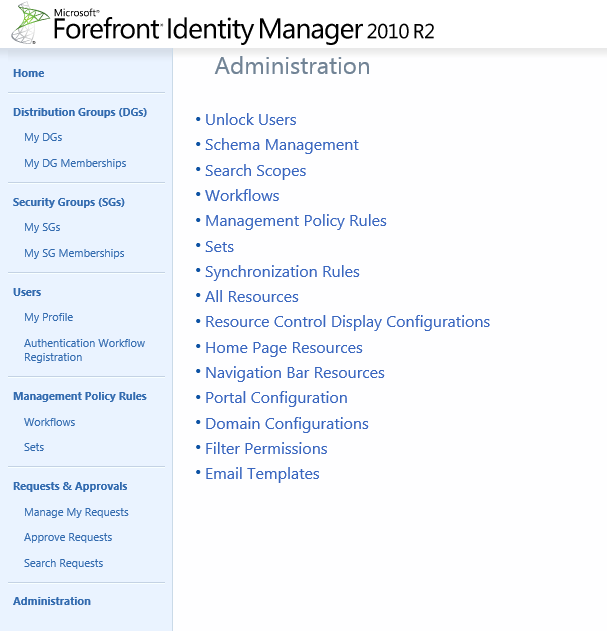Image resolution: width=607 pixels, height=631 pixels.
Task: Open Administration in the sidebar
Action: click(52, 601)
